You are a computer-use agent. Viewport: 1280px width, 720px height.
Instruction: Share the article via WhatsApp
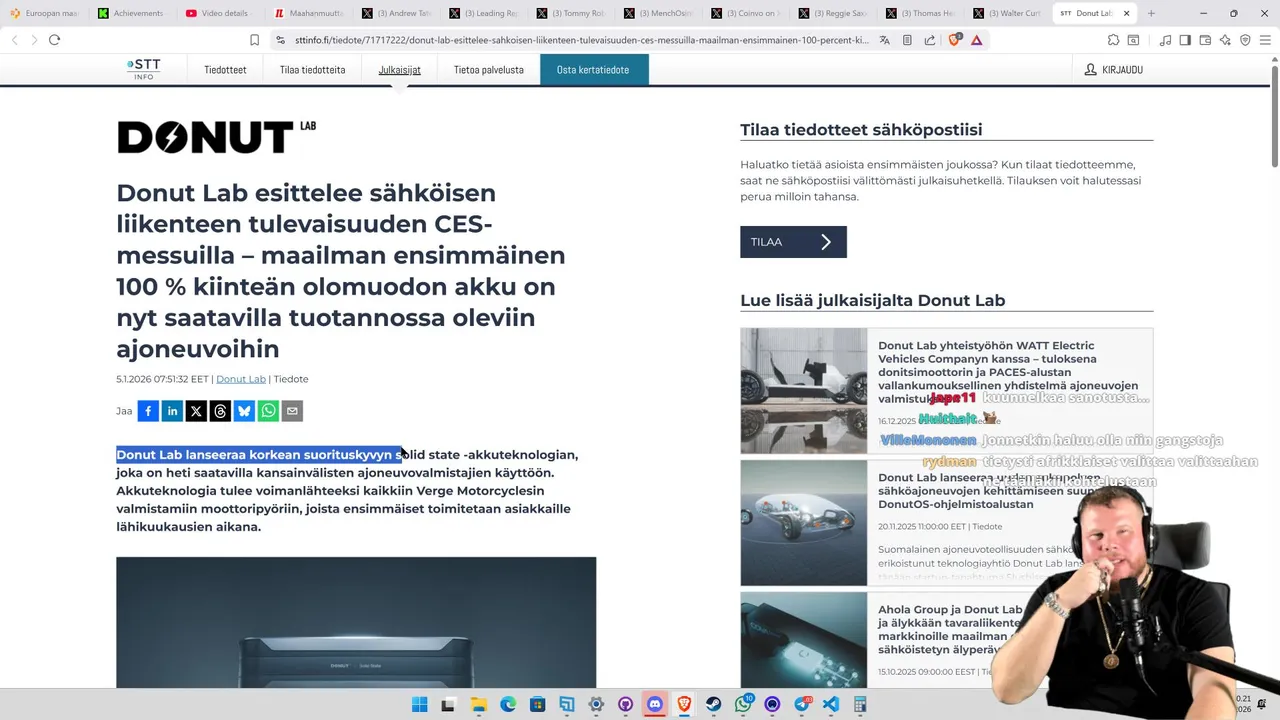[x=268, y=411]
